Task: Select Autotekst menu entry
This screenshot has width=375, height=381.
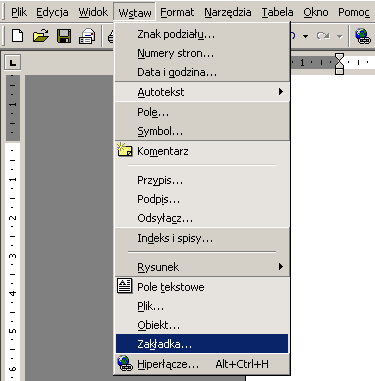Action: pos(202,92)
